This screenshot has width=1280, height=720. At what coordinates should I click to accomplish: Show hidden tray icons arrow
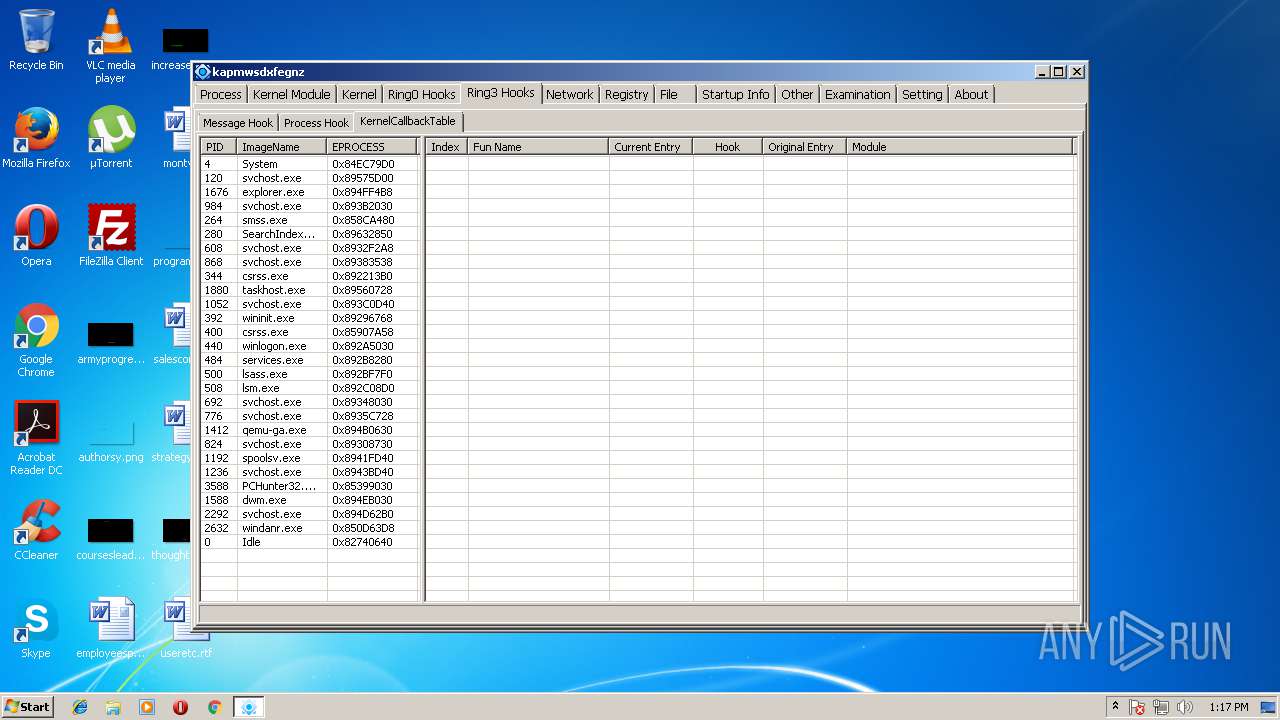click(x=1115, y=707)
